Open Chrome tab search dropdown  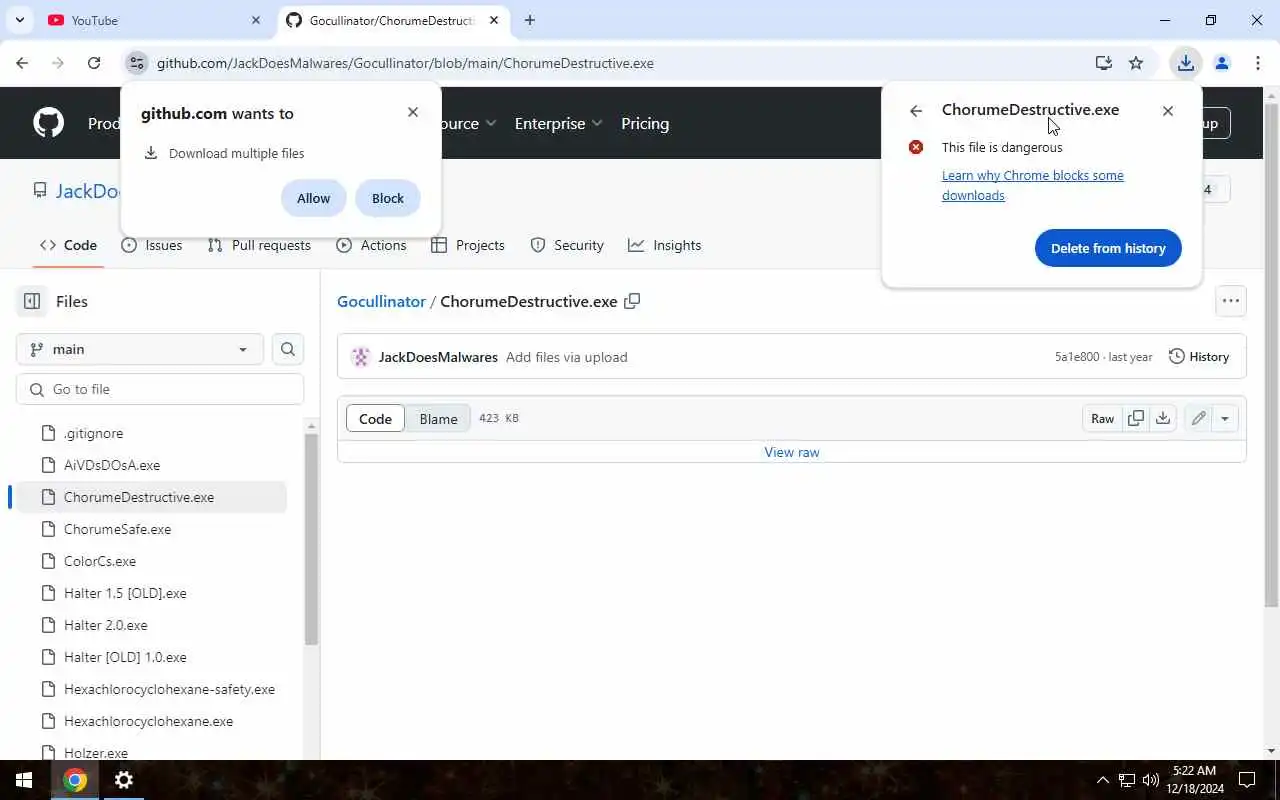[19, 20]
